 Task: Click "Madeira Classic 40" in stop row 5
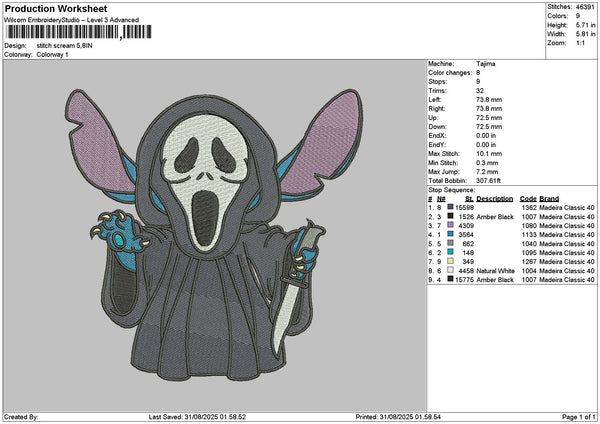tap(567, 244)
